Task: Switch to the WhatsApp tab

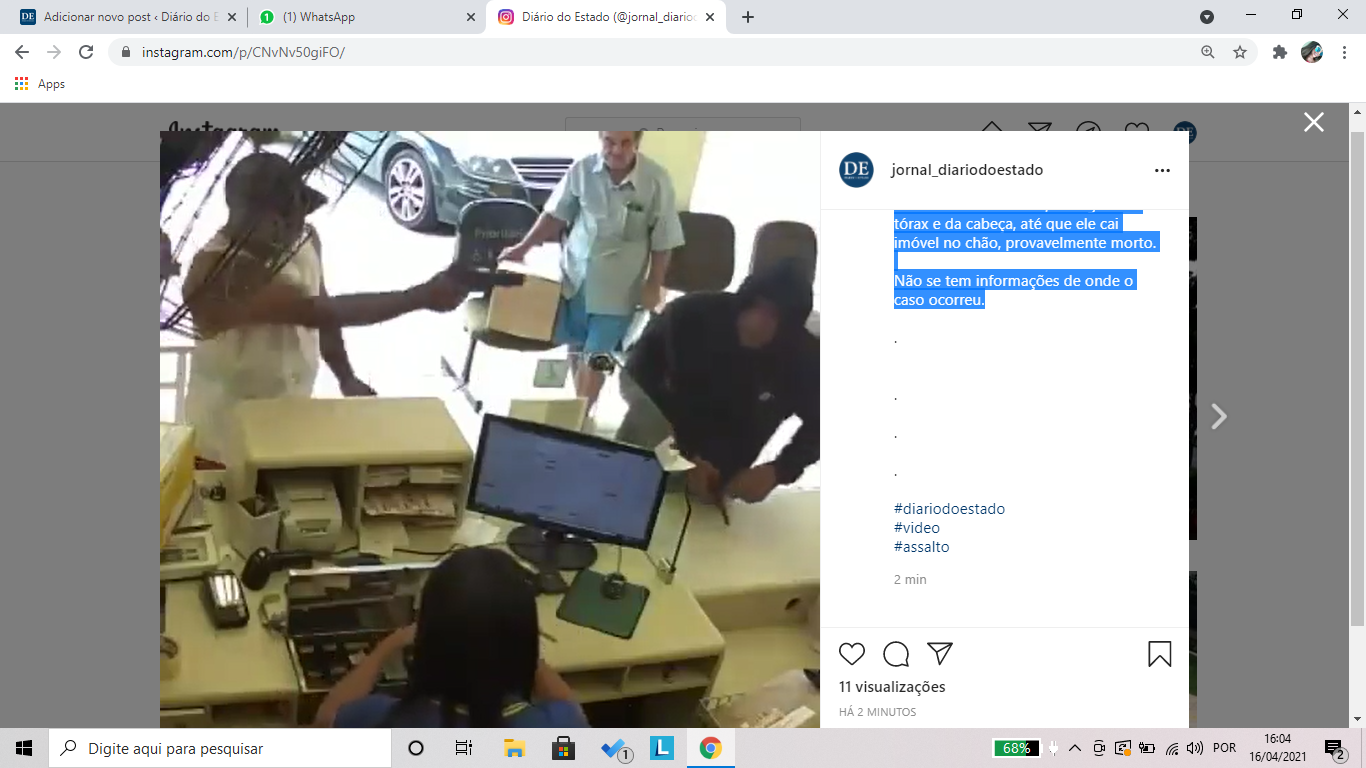Action: tap(365, 17)
